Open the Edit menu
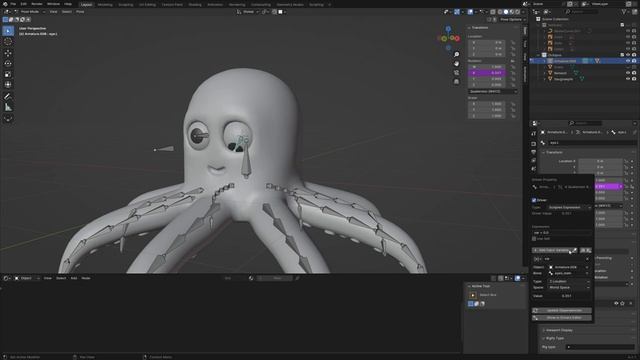640x360 pixels. (x=24, y=4)
